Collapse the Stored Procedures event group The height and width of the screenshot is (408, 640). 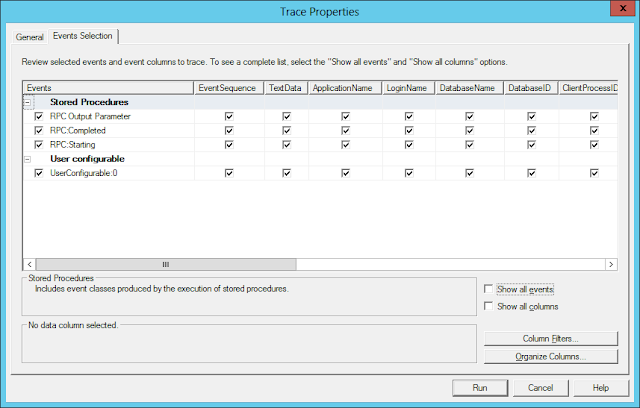pos(28,102)
